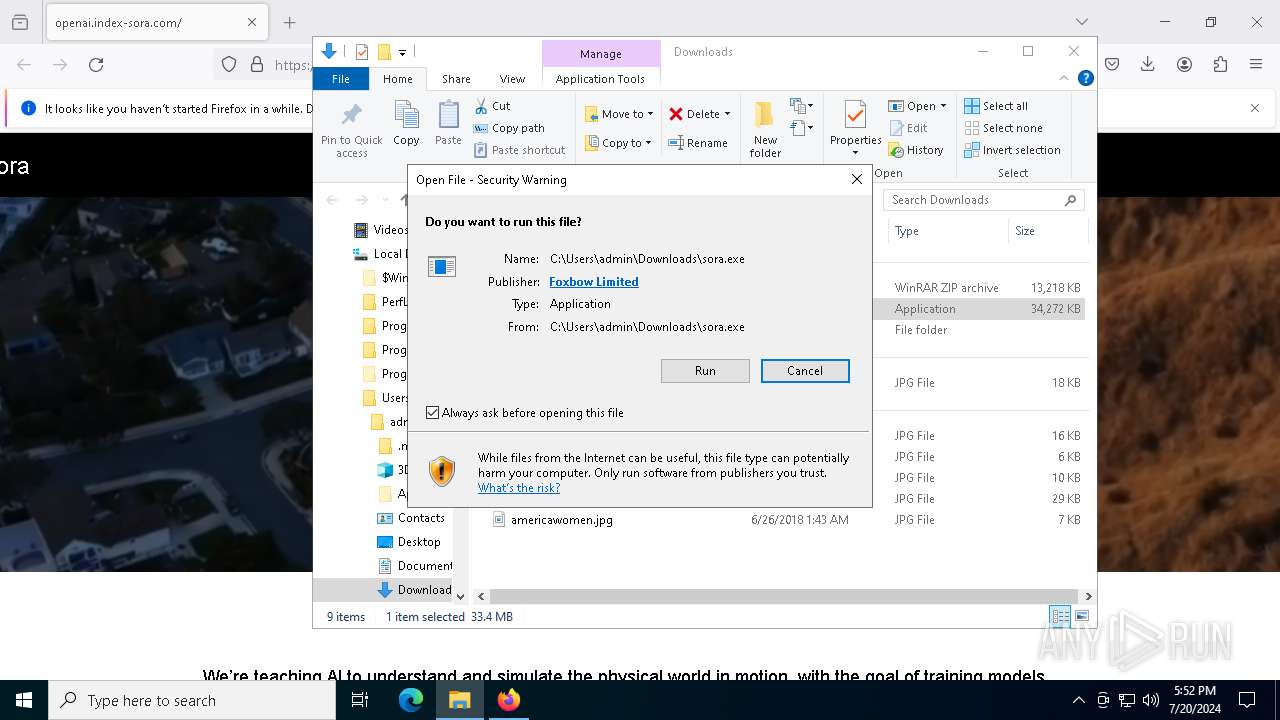
Task: Select the americawomen.jpg file
Action: point(561,520)
